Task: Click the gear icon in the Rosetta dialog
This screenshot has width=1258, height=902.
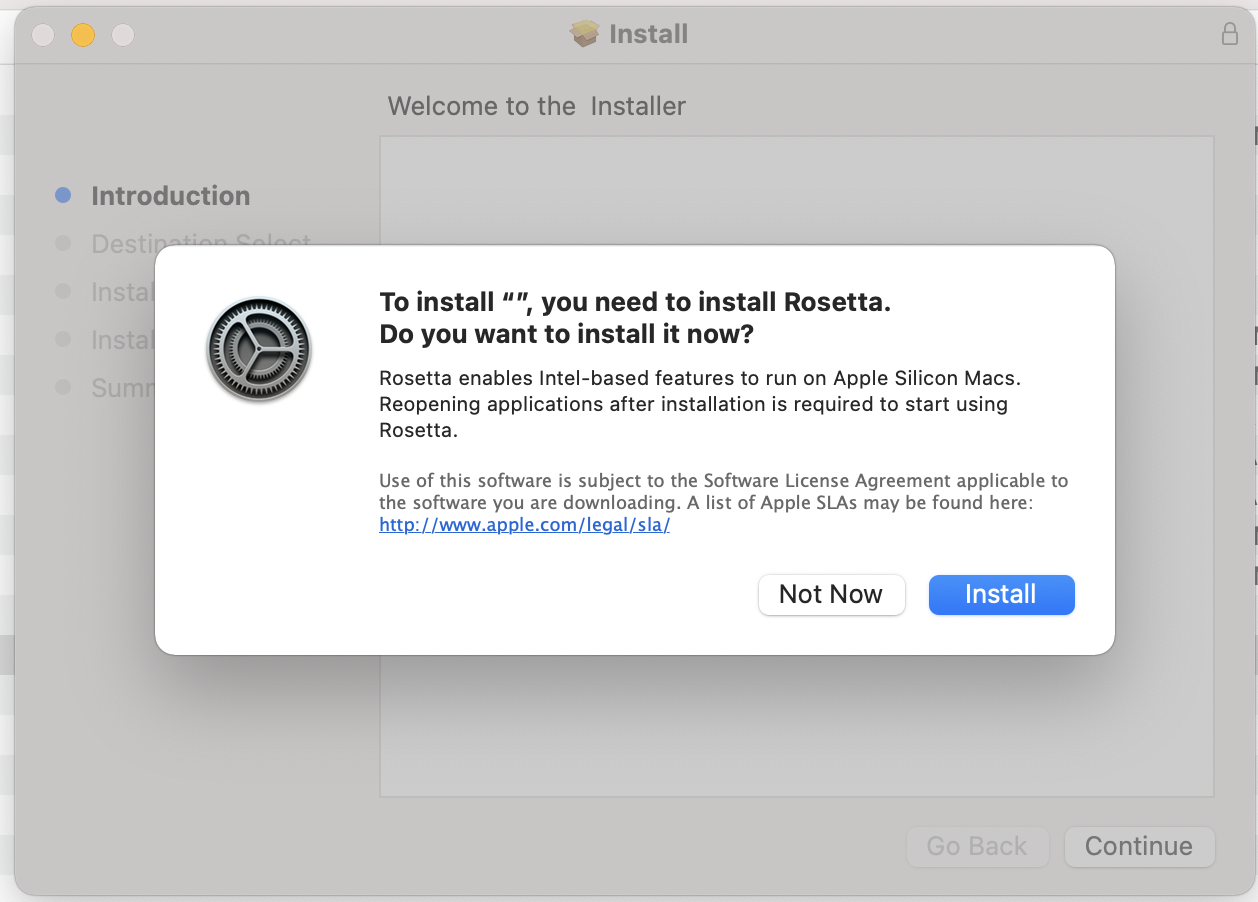Action: click(258, 349)
